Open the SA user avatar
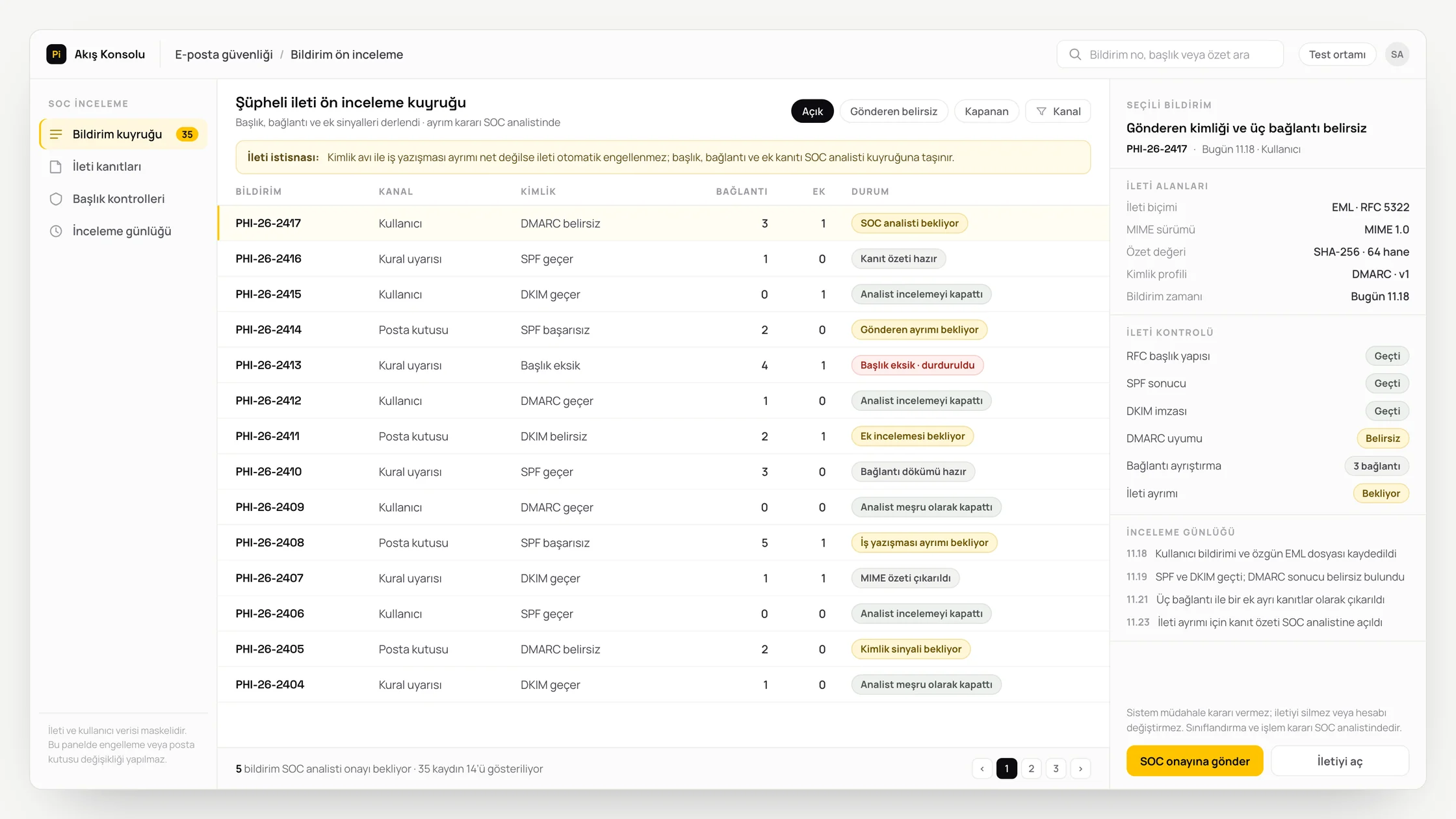Image resolution: width=1456 pixels, height=819 pixels. 1397,55
